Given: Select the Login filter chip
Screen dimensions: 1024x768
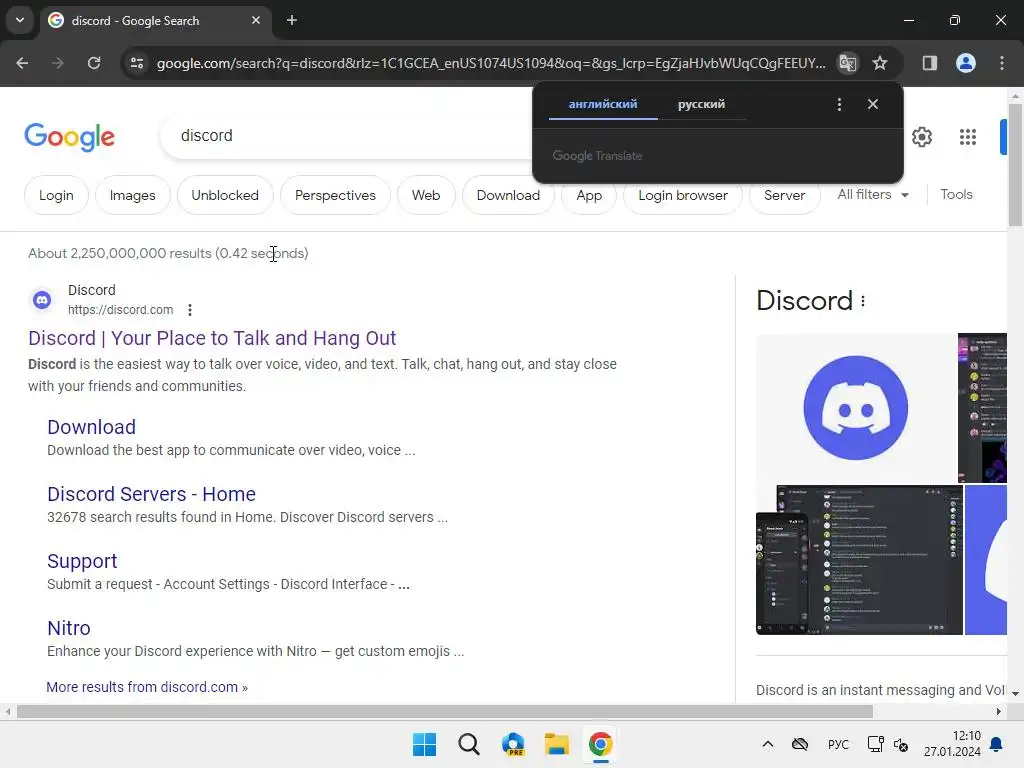Looking at the screenshot, I should point(56,195).
